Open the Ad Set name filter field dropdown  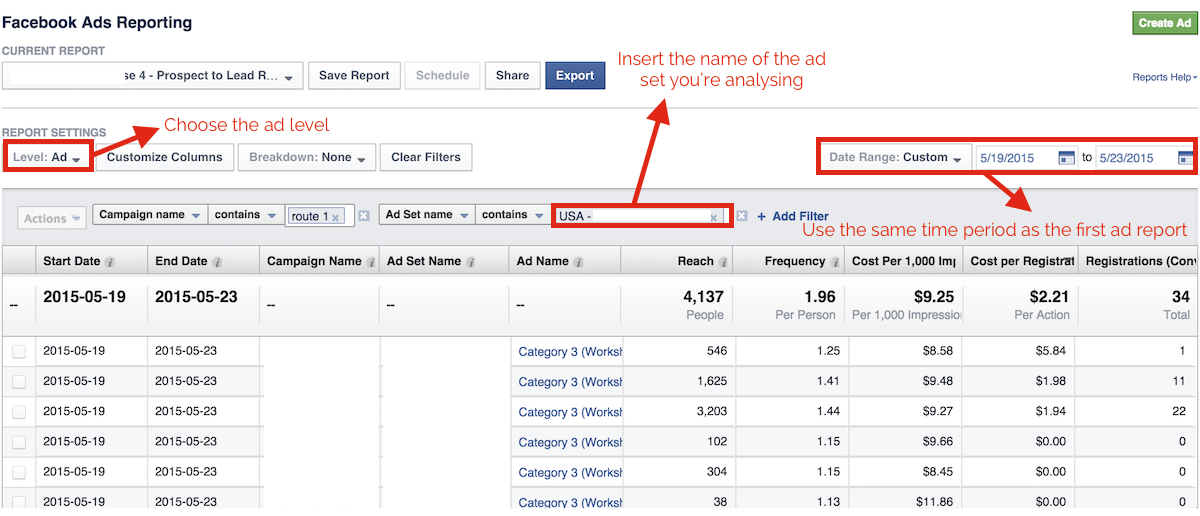426,215
